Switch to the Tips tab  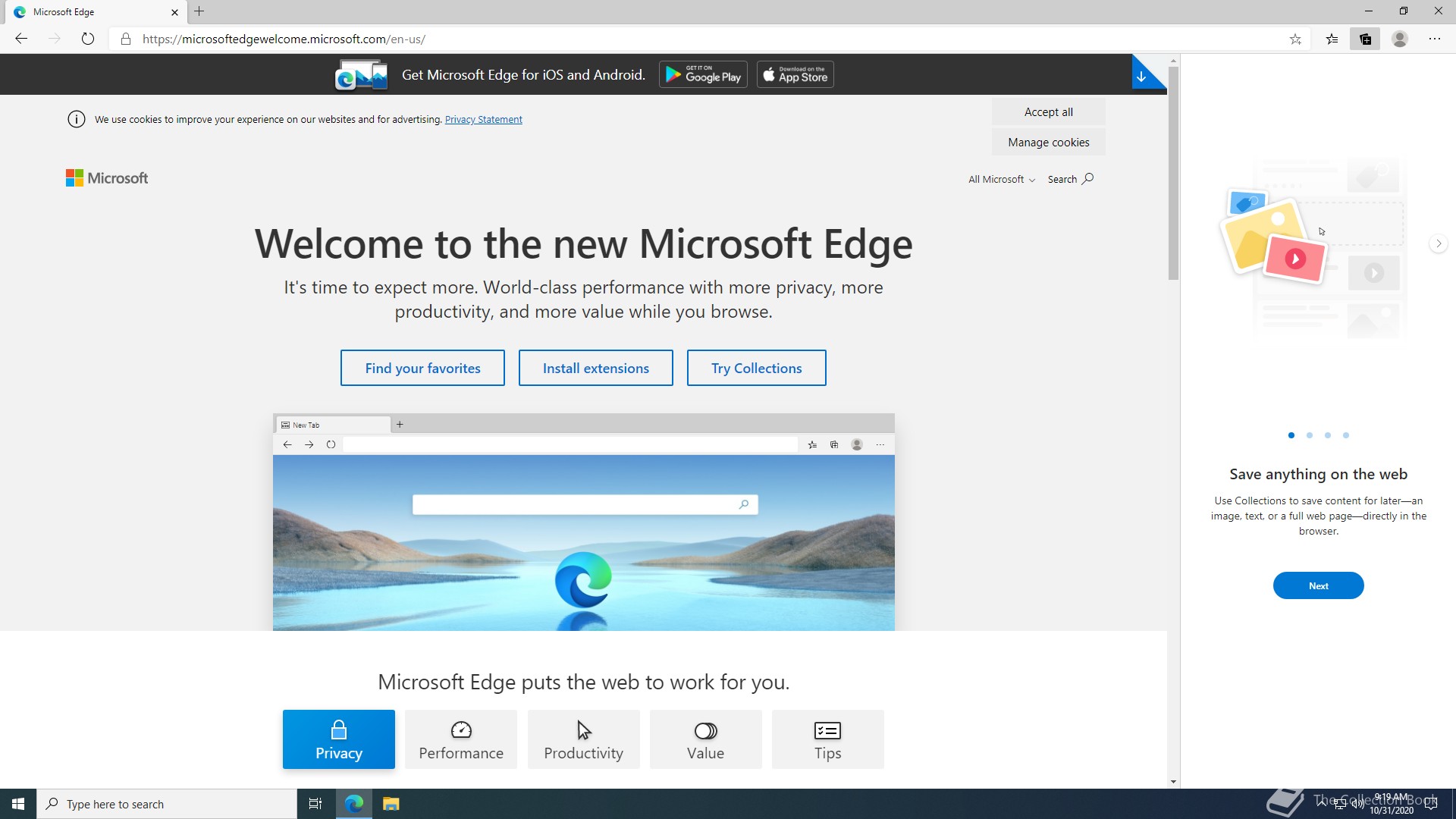coord(827,739)
